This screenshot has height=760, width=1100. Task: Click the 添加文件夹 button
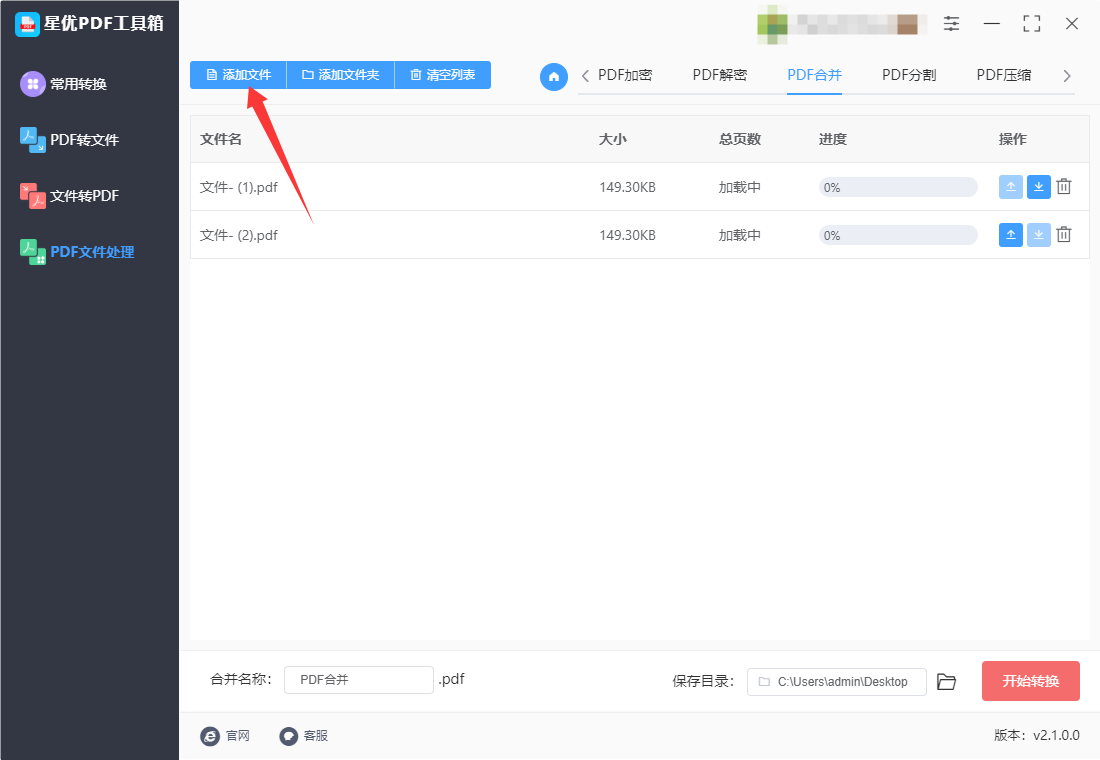coord(340,75)
